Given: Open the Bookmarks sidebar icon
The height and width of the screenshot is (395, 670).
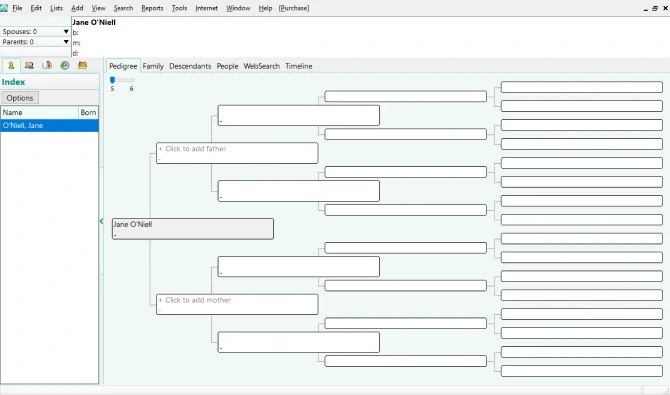Looking at the screenshot, I should pos(47,65).
